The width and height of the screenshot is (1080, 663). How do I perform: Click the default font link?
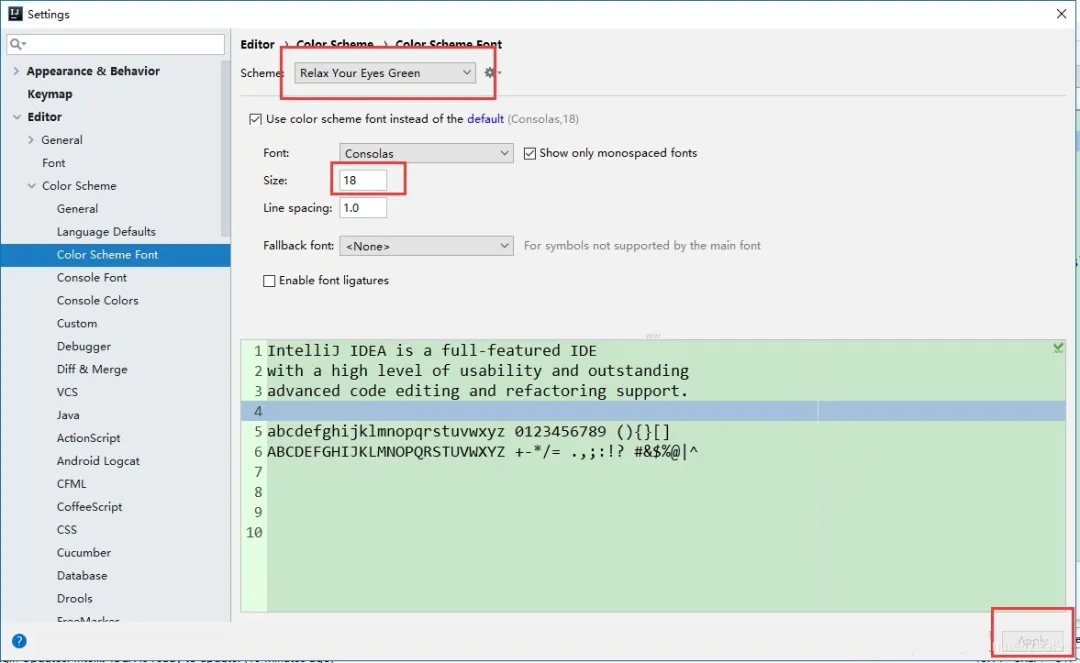pos(485,119)
